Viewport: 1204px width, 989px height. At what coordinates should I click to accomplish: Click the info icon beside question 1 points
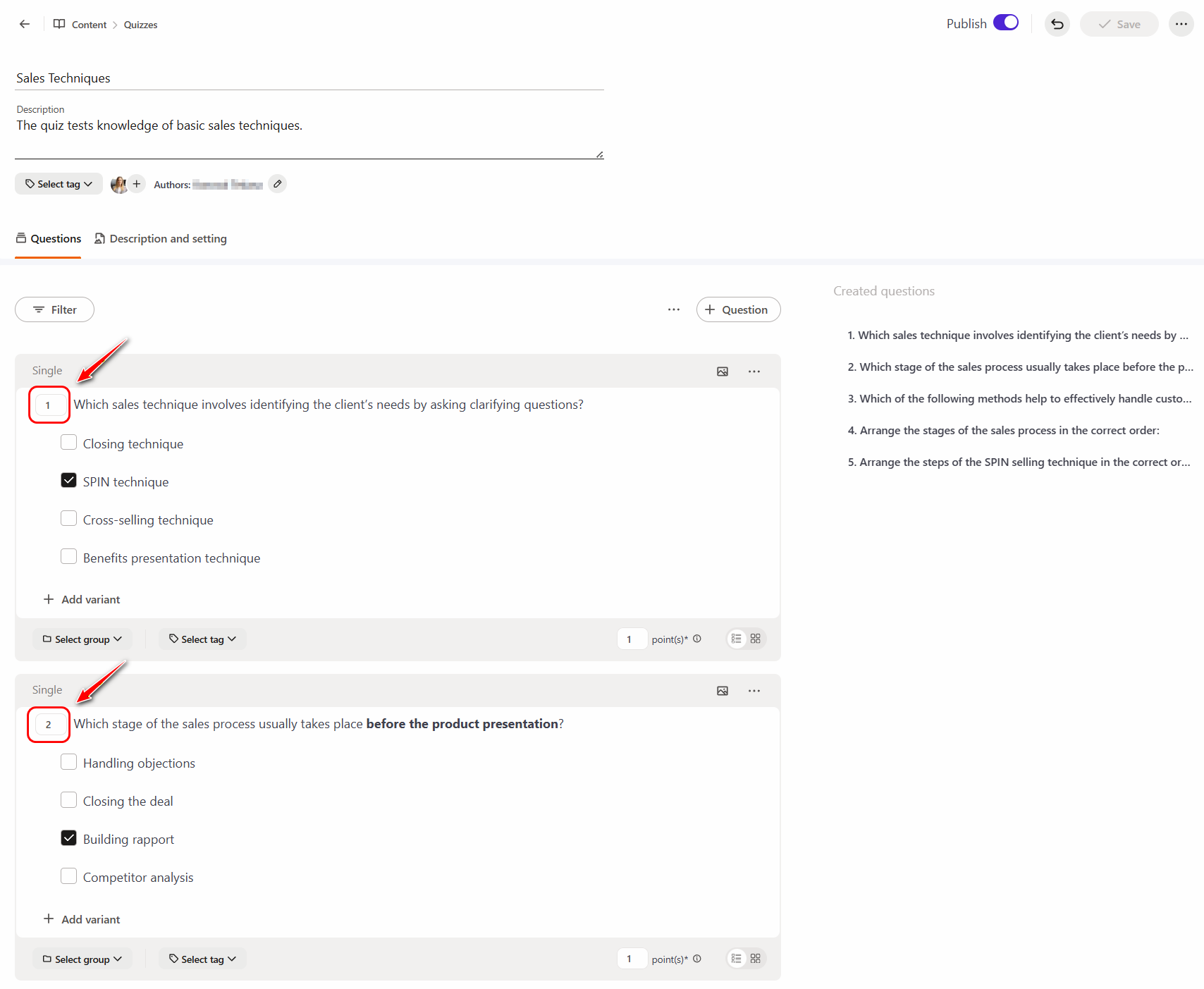click(697, 639)
